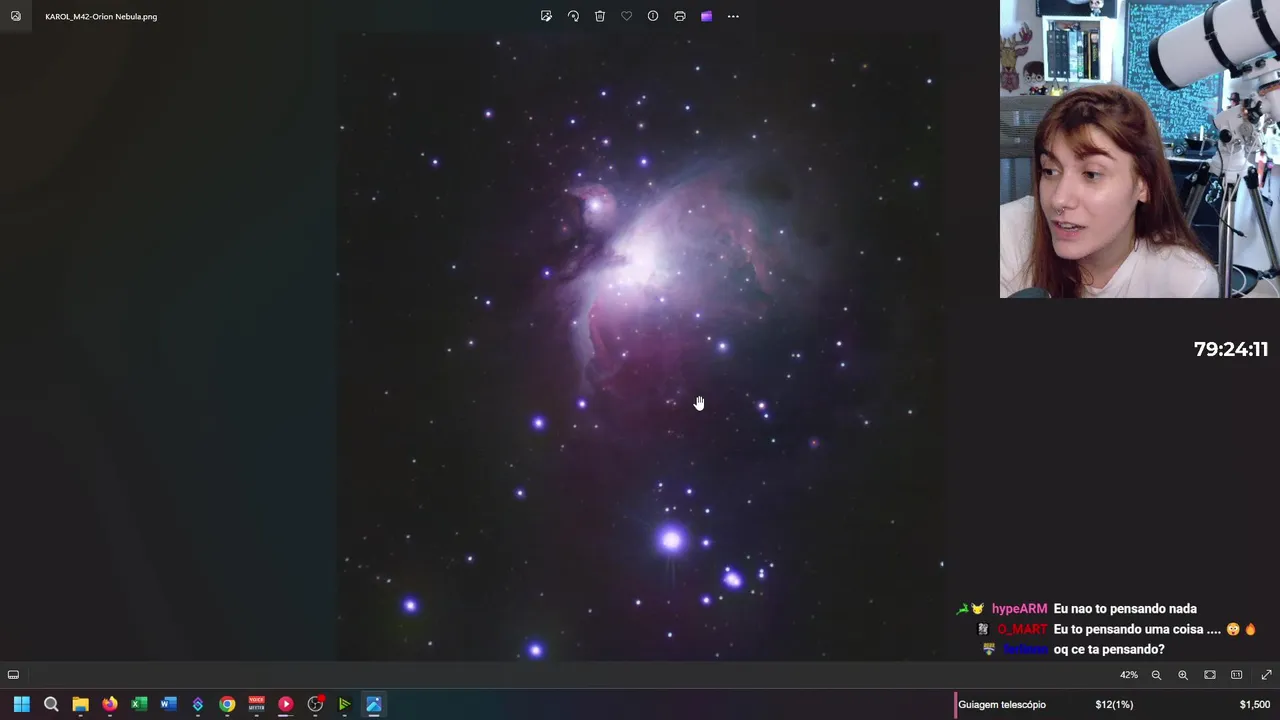Image resolution: width=1280 pixels, height=720 pixels.
Task: Open the green arrow app on taskbar
Action: 344,704
